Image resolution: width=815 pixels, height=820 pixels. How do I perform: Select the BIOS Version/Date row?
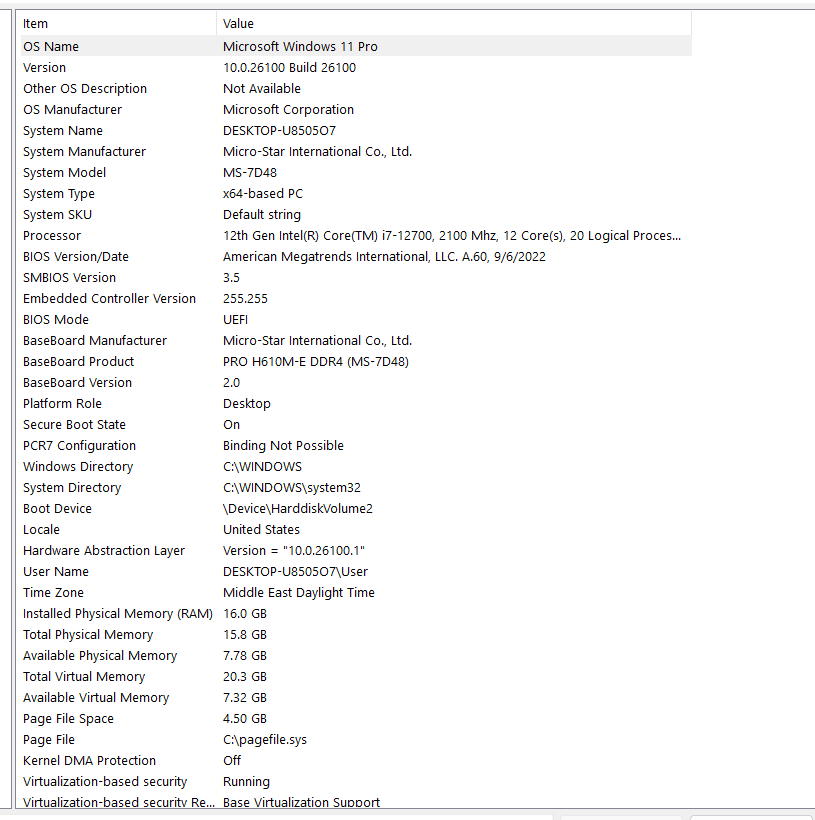pyautogui.click(x=356, y=256)
